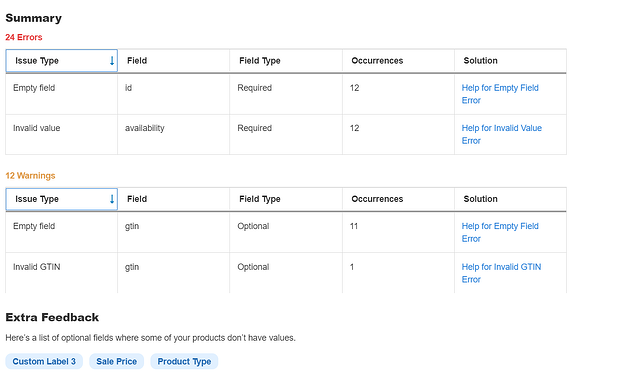Sort warnings table by Issue Type column
Viewport: 623px width, 380px height.
click(62, 199)
